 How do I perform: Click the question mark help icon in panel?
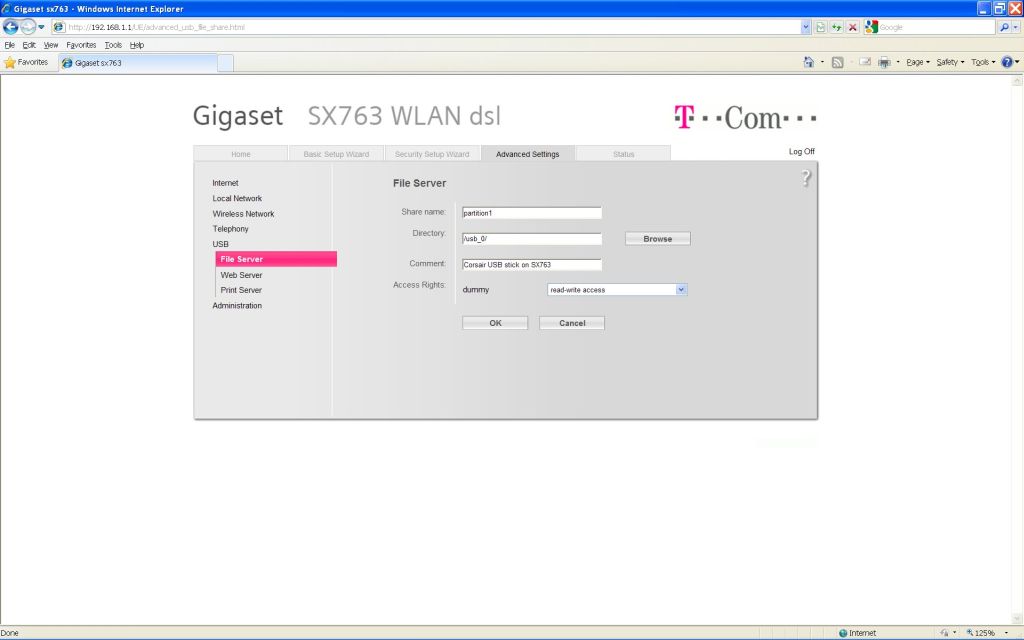tap(806, 178)
